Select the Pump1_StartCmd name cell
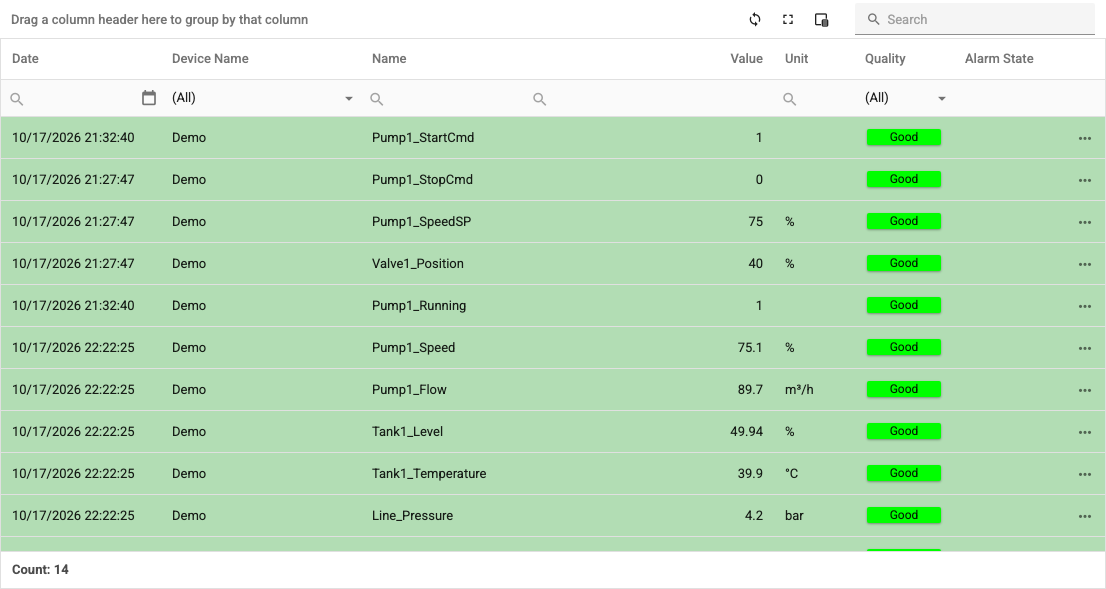Screen dimensions: 1106x589 423,138
